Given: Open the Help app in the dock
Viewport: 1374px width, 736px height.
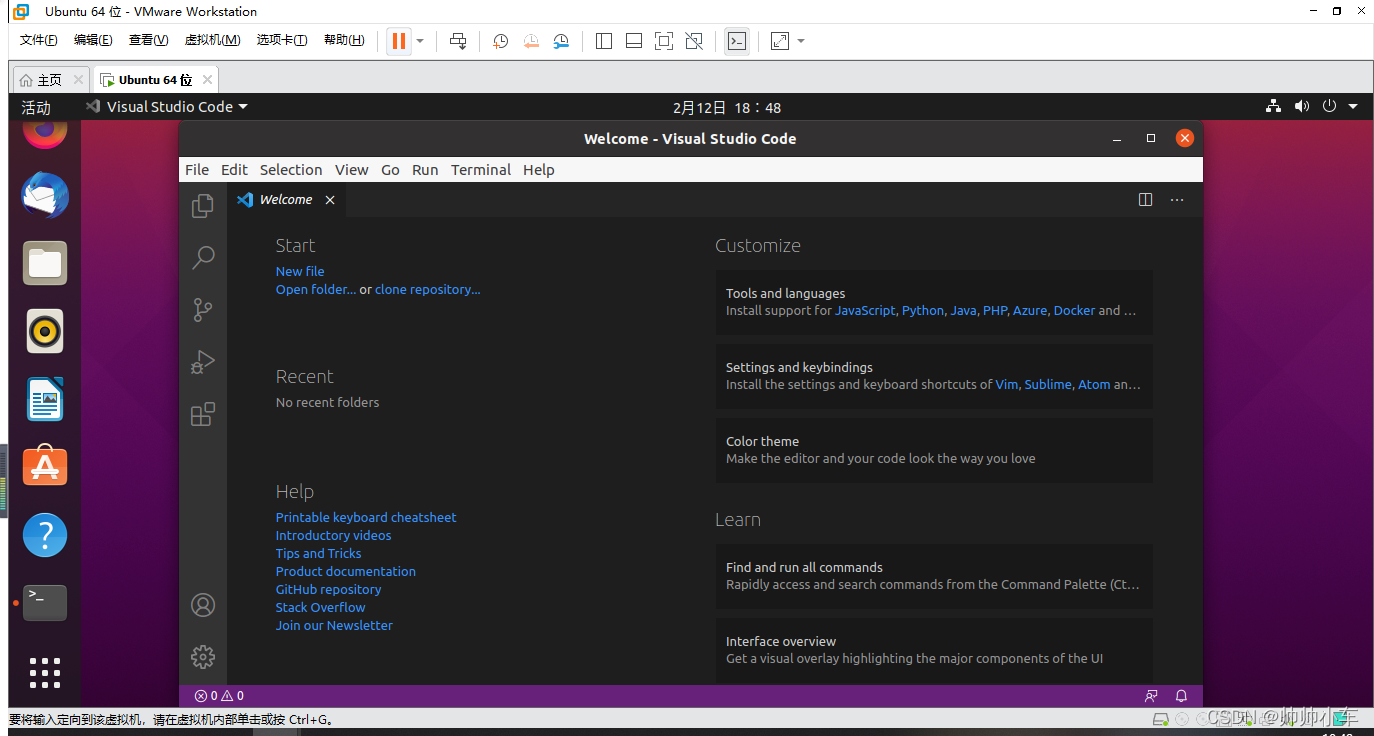Looking at the screenshot, I should (45, 535).
